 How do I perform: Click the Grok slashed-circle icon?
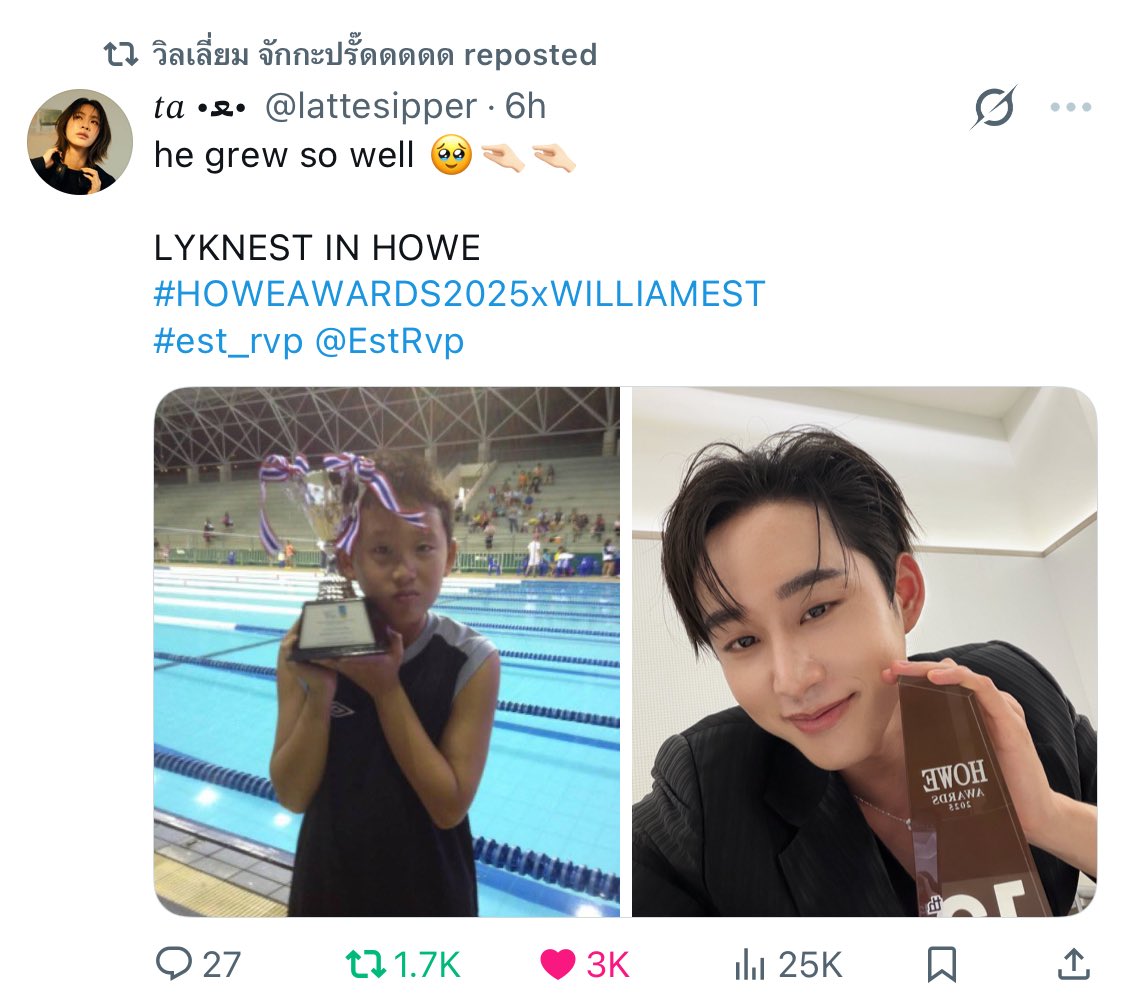pyautogui.click(x=994, y=107)
